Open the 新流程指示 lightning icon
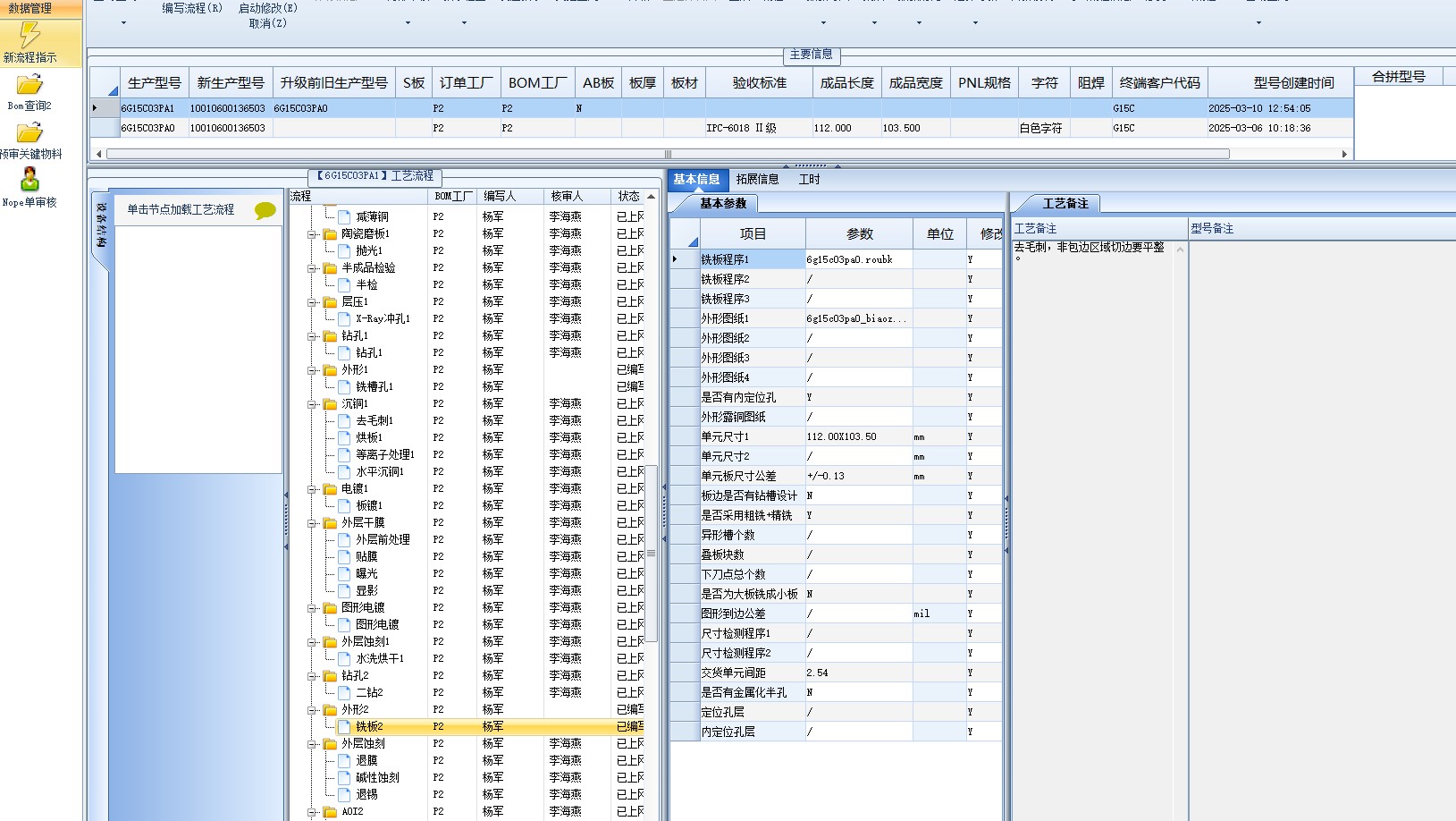1456x821 pixels. 30,35
